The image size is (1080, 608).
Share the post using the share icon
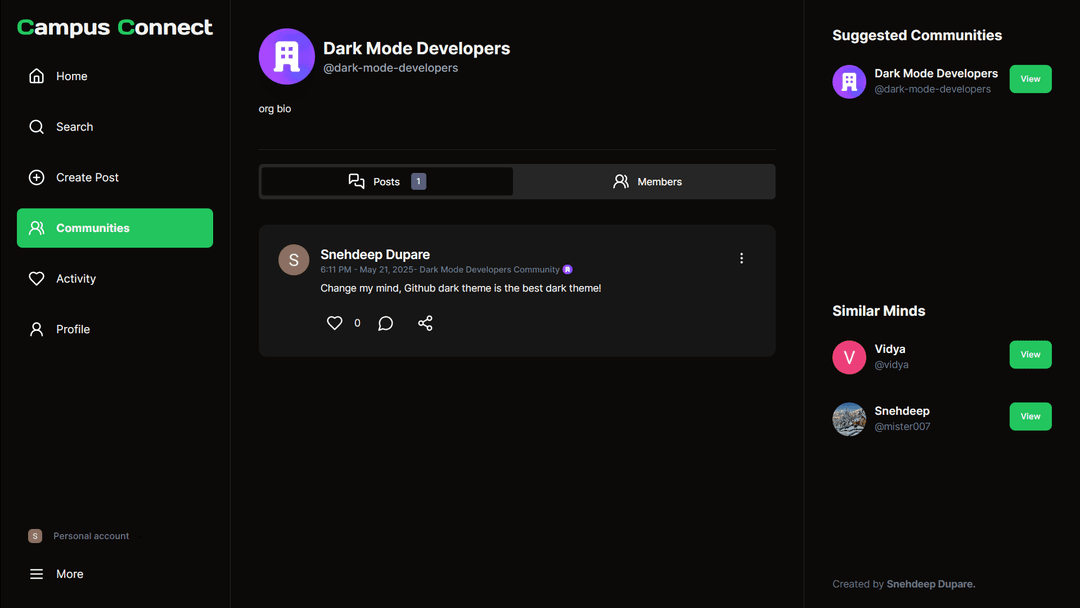point(425,323)
